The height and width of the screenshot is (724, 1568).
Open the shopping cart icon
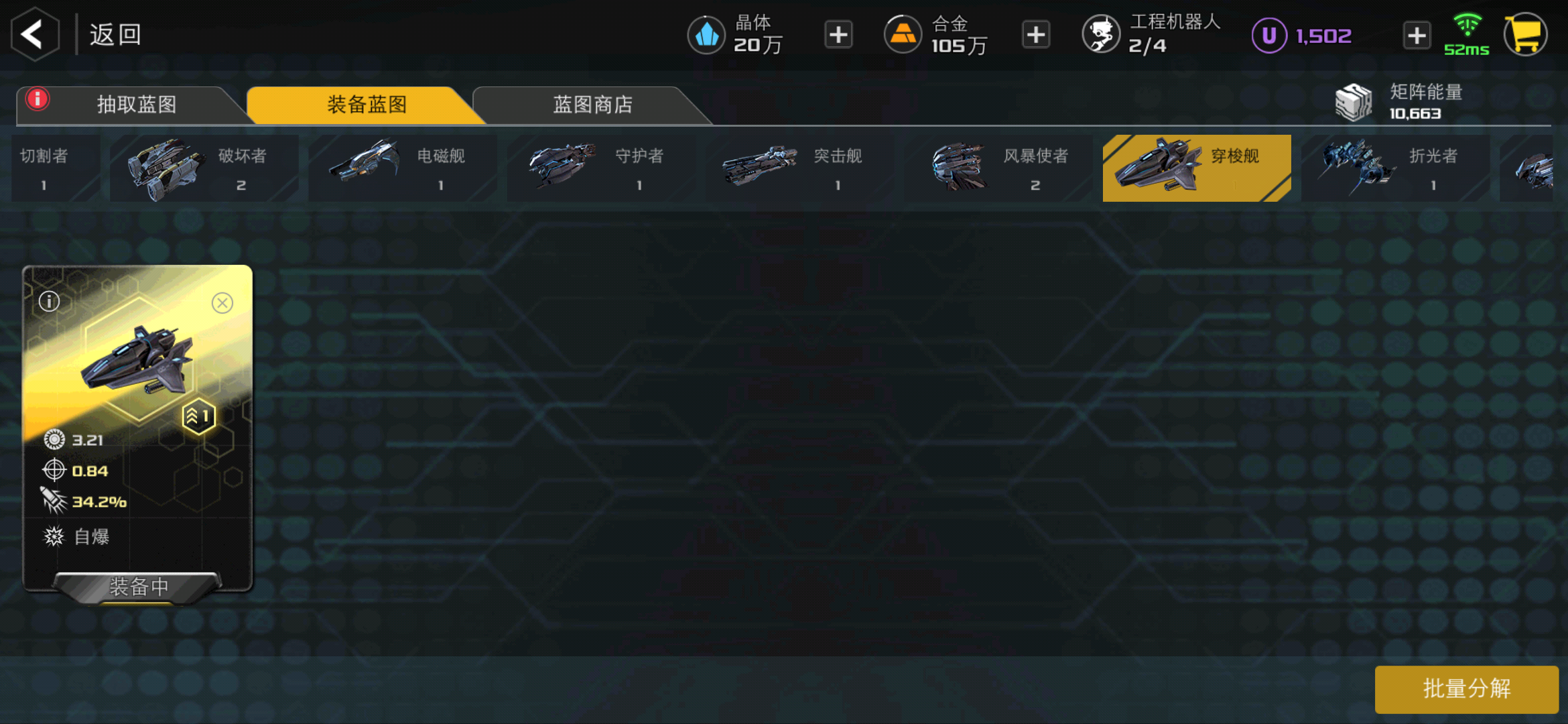tap(1526, 34)
